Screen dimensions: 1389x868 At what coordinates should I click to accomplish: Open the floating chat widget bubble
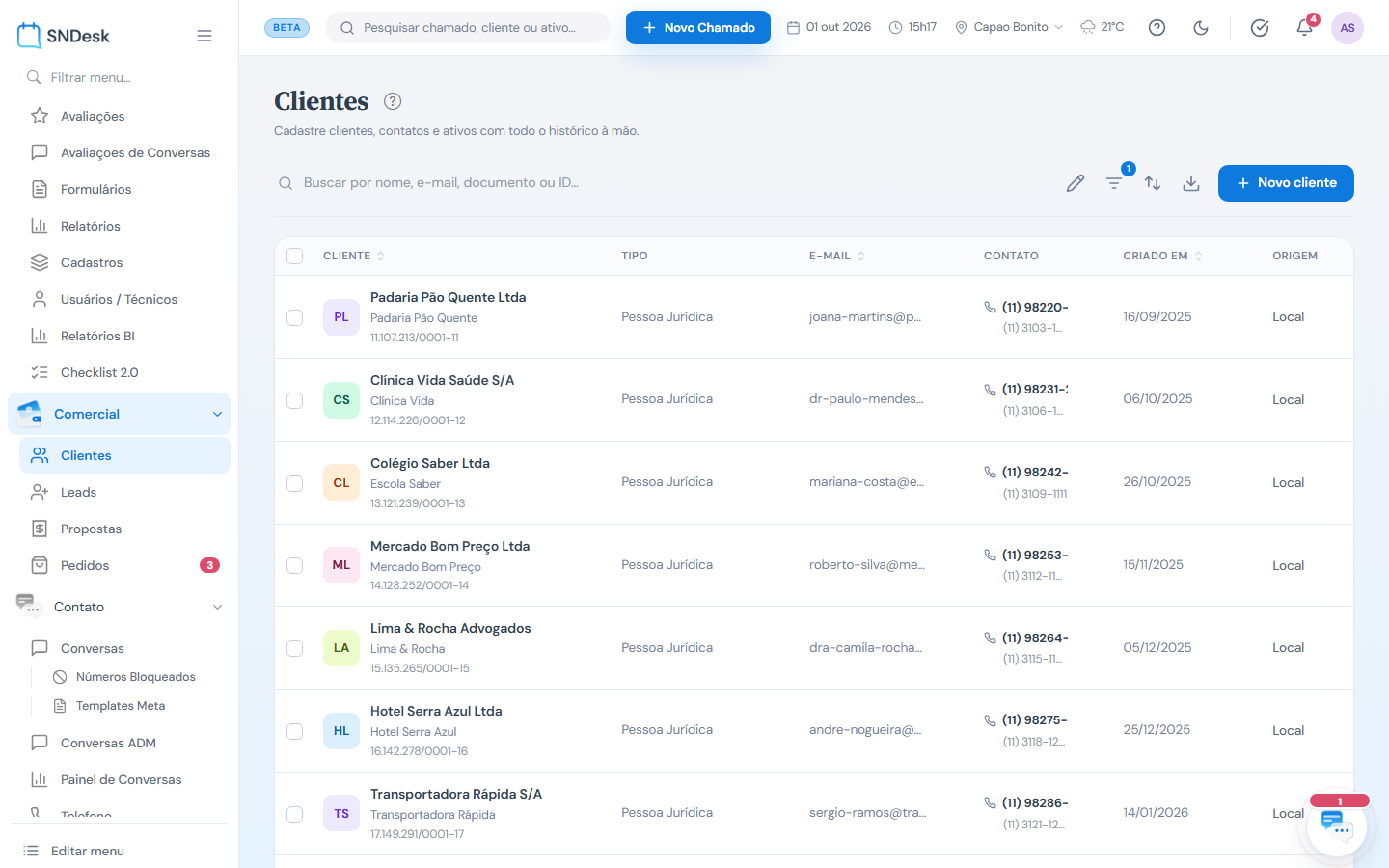1337,827
